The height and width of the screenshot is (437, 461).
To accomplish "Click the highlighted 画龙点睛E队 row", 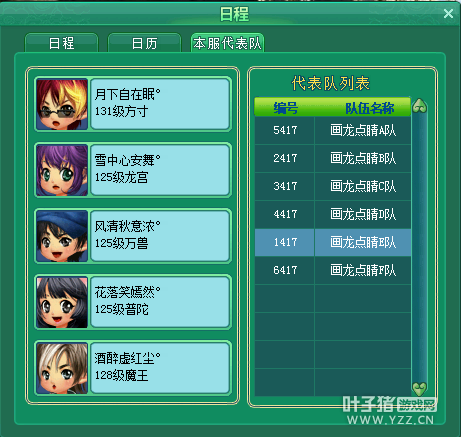I will pos(333,242).
